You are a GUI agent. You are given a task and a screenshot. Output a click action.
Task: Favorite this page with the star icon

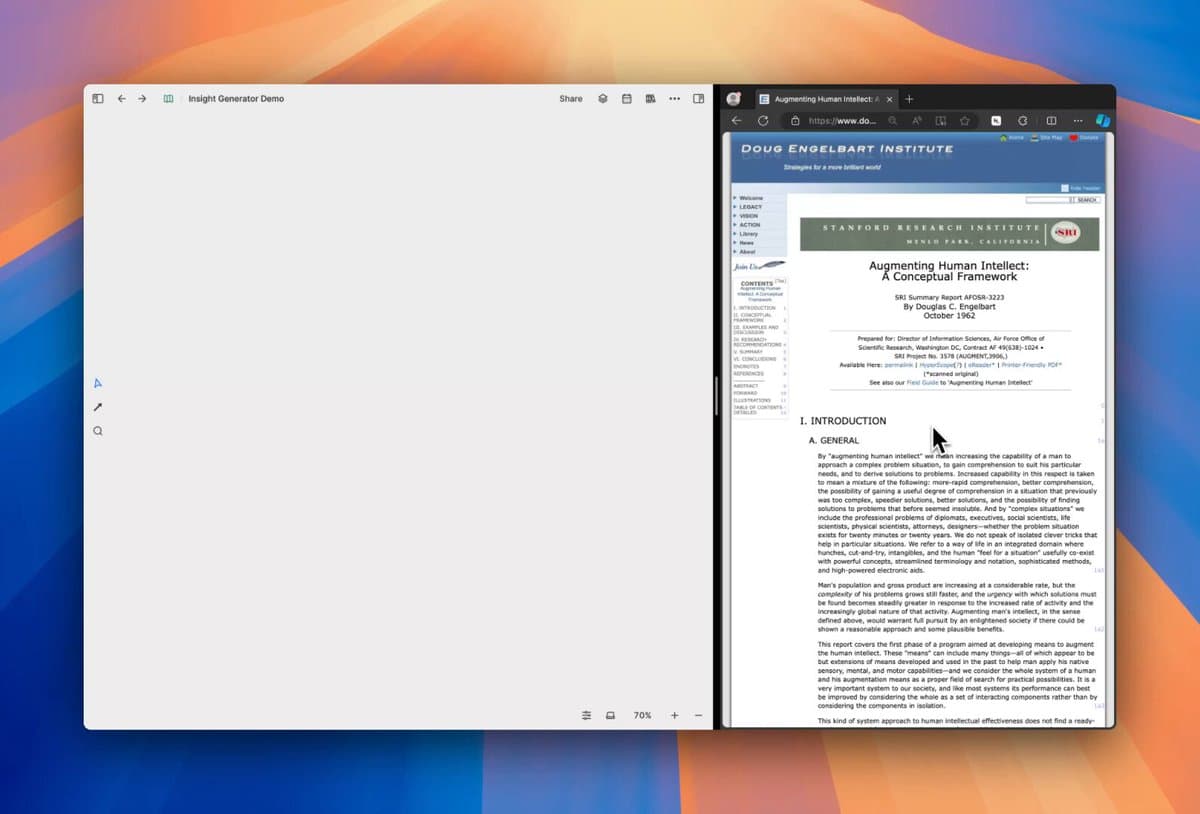(x=965, y=120)
